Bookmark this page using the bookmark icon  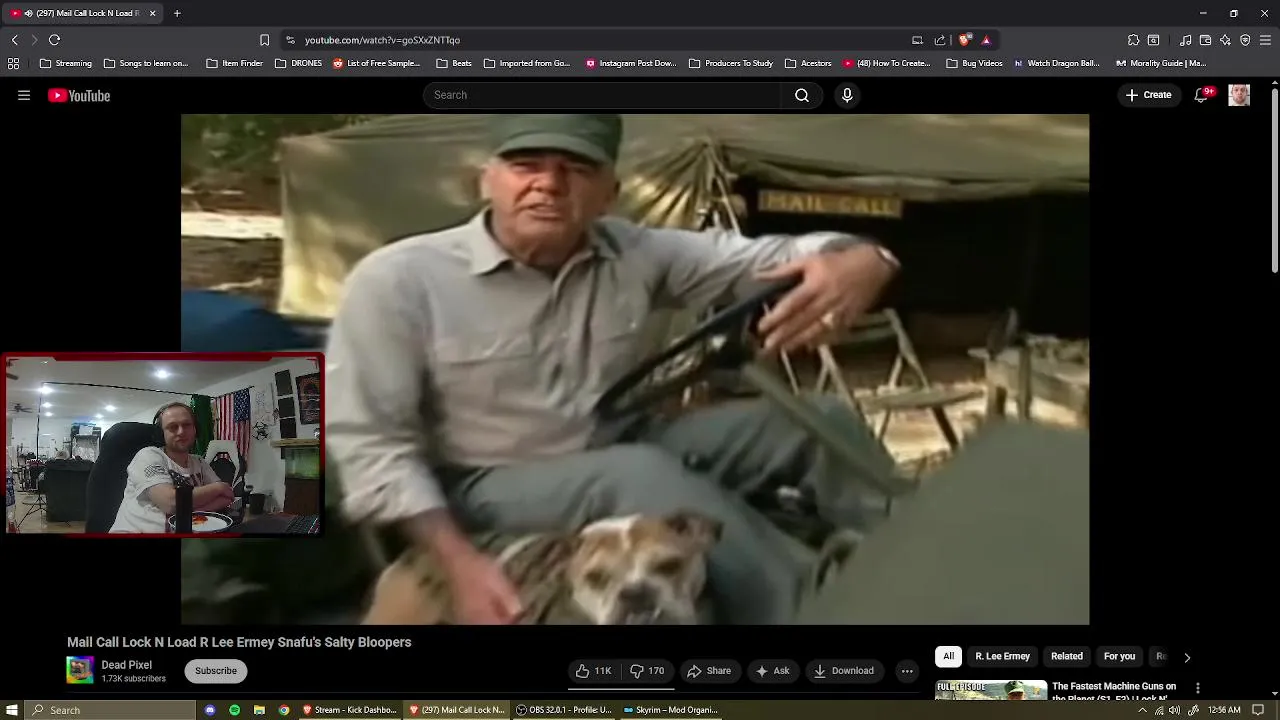[x=264, y=40]
